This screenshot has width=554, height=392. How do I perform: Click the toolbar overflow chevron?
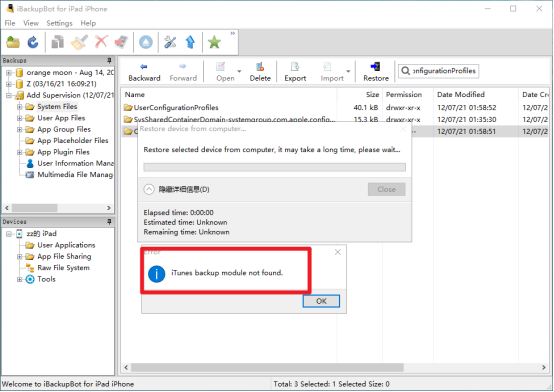click(232, 33)
